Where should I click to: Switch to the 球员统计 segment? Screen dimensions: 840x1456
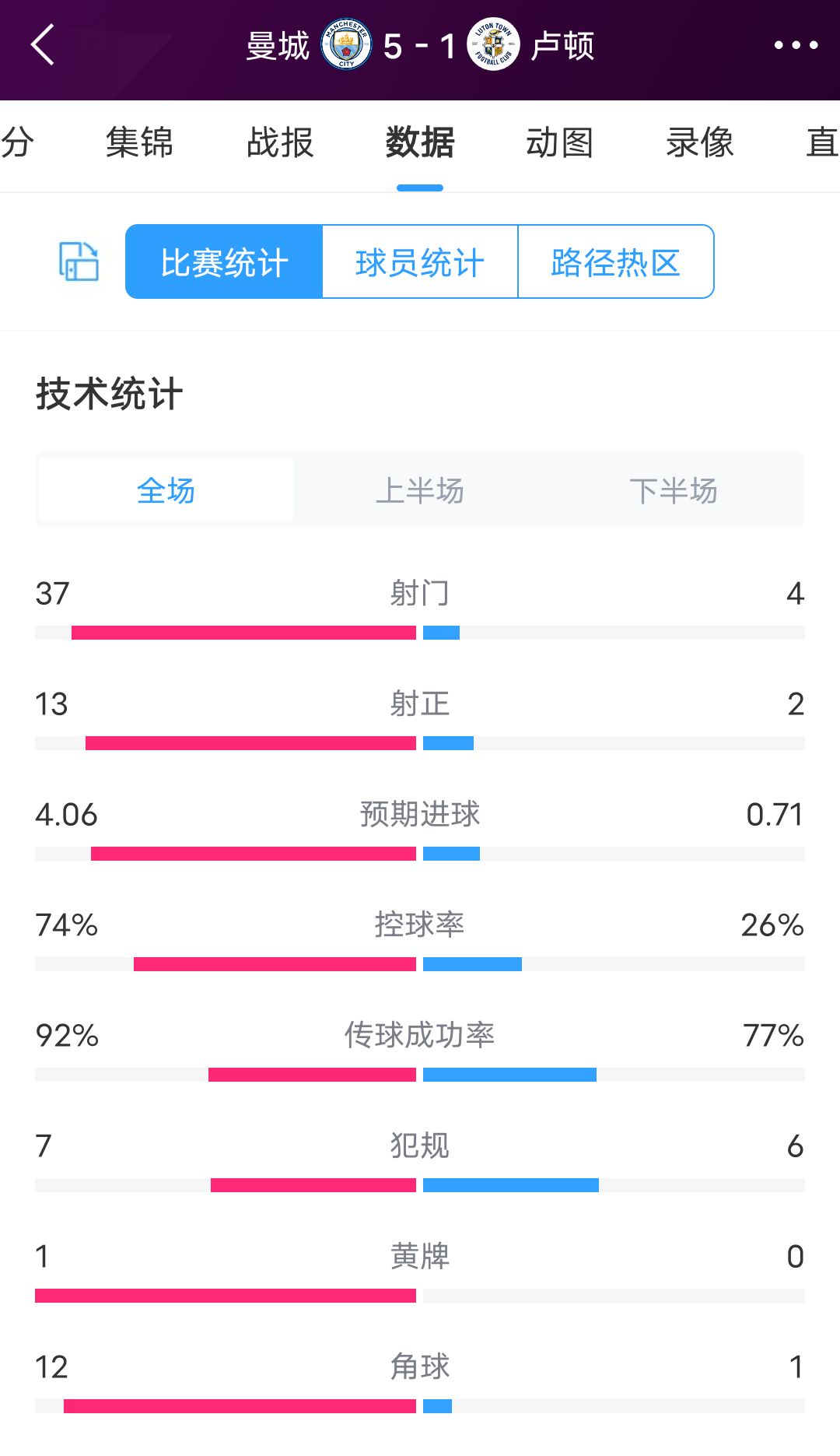[x=420, y=262]
